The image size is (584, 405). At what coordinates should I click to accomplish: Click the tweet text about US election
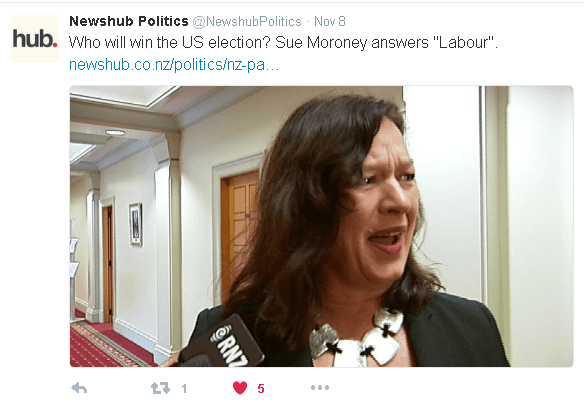coord(283,43)
